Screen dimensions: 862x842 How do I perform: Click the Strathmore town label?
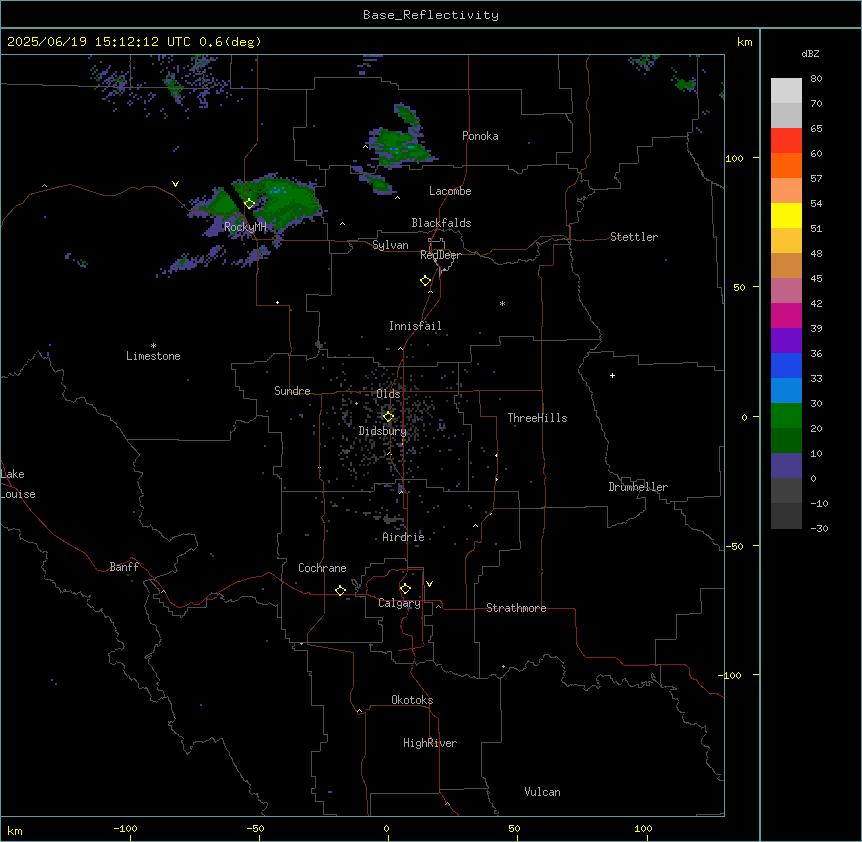click(x=516, y=608)
